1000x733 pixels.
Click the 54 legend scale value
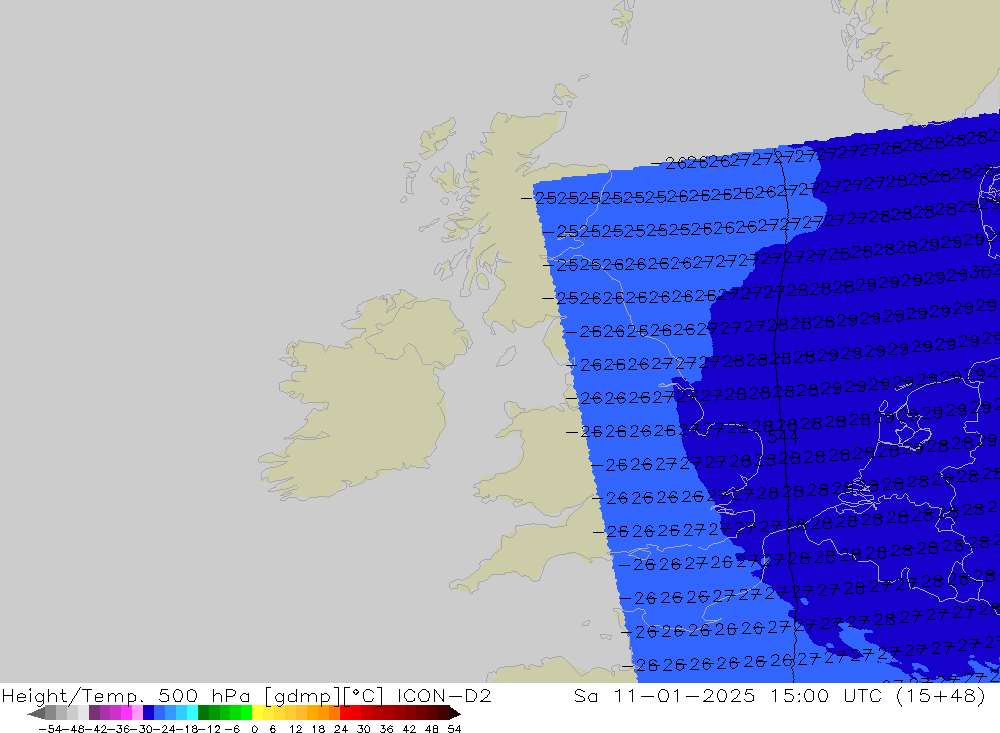[x=454, y=729]
